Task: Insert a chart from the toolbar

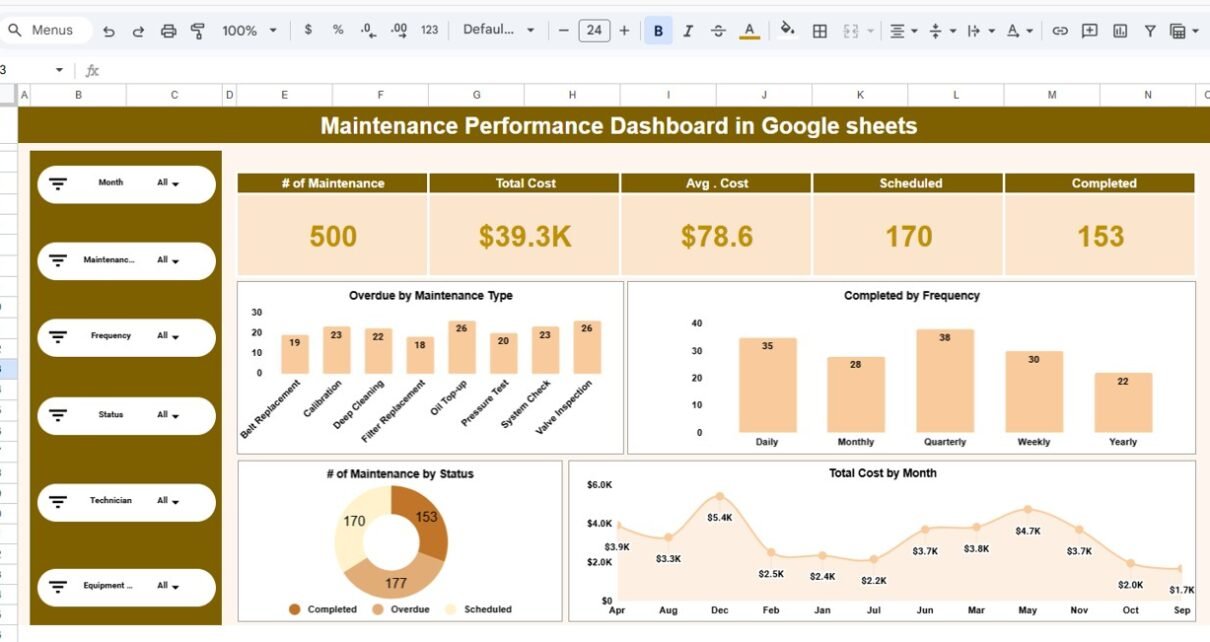Action: (1120, 31)
